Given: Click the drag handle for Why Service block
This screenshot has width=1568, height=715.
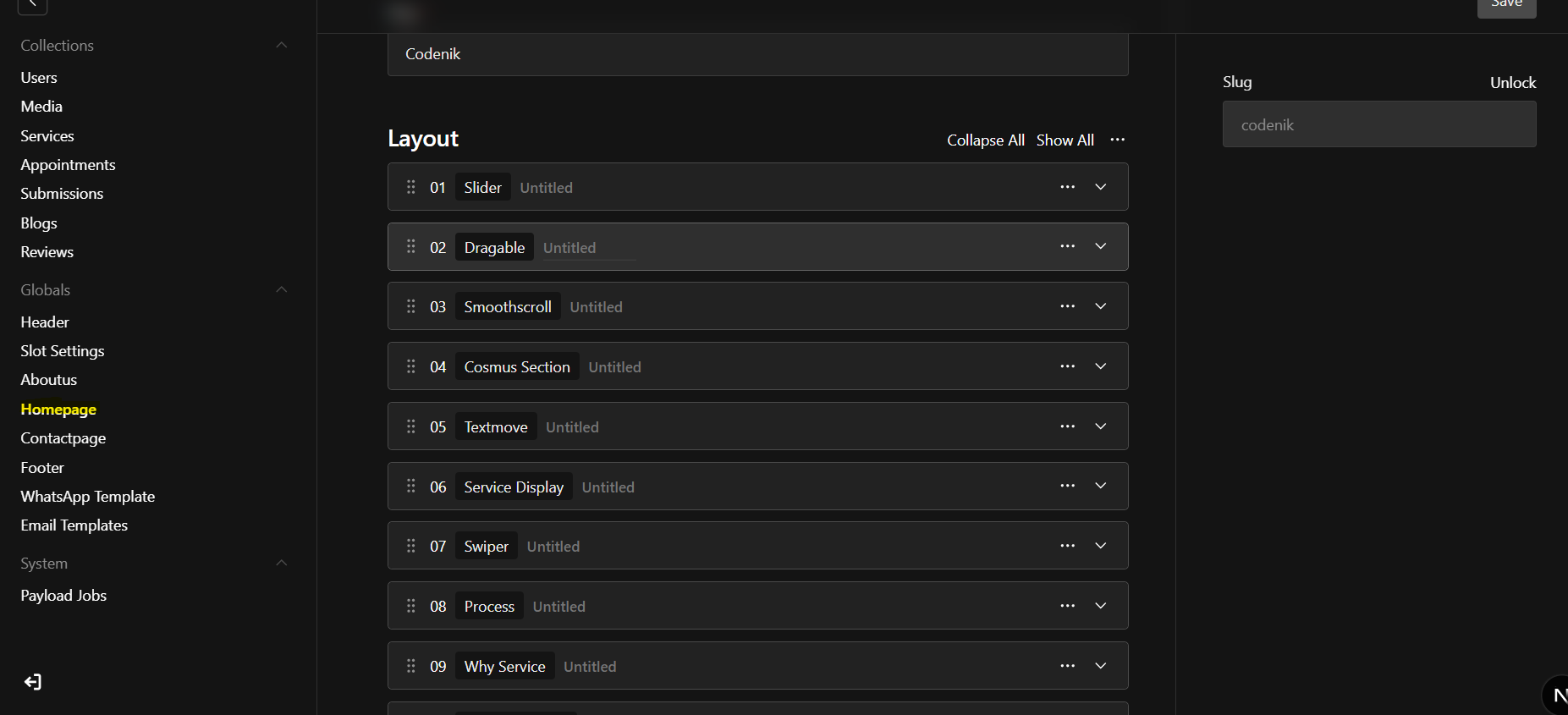Looking at the screenshot, I should click(x=411, y=666).
